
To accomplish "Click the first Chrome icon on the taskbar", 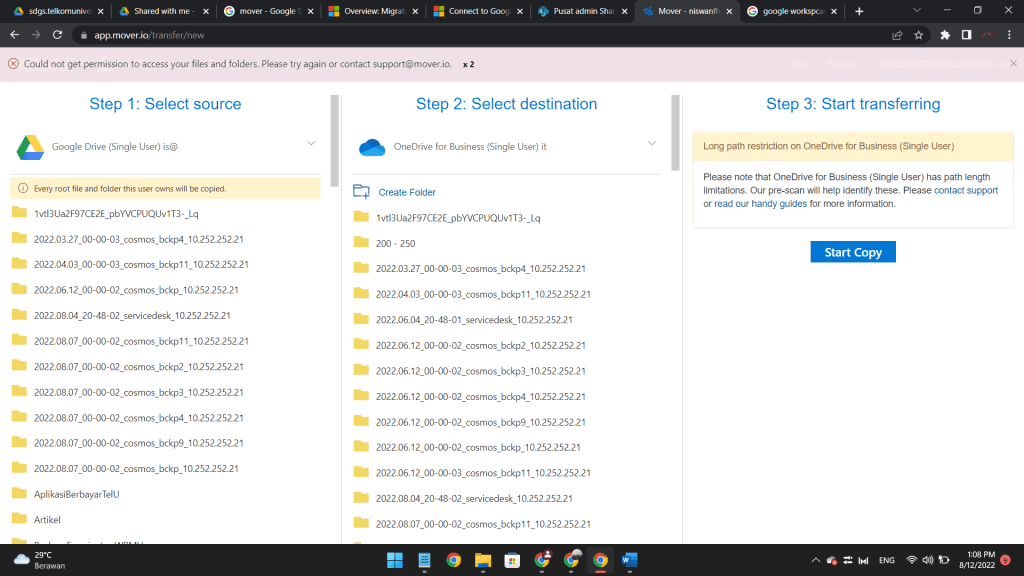I will (x=453, y=560).
